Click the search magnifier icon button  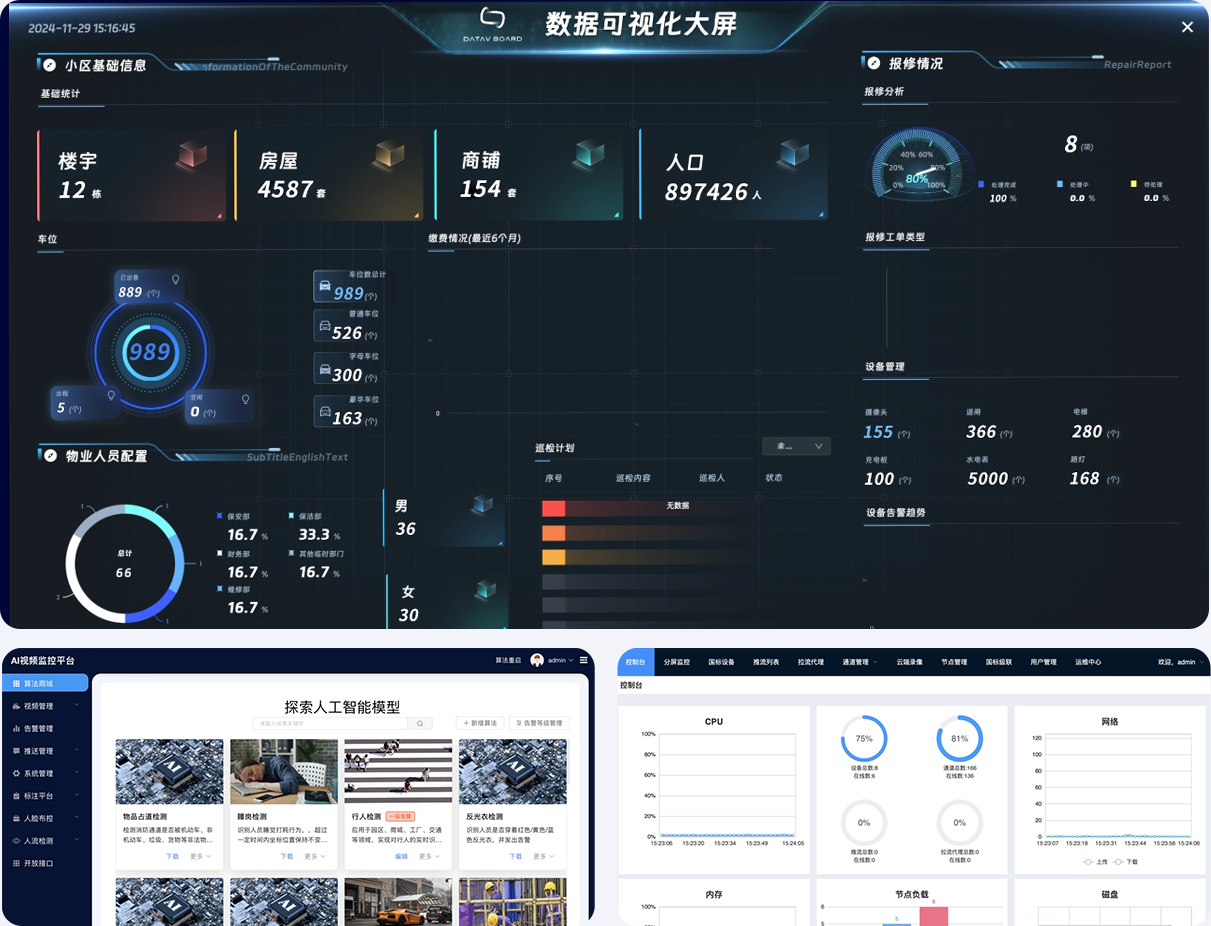coord(421,723)
